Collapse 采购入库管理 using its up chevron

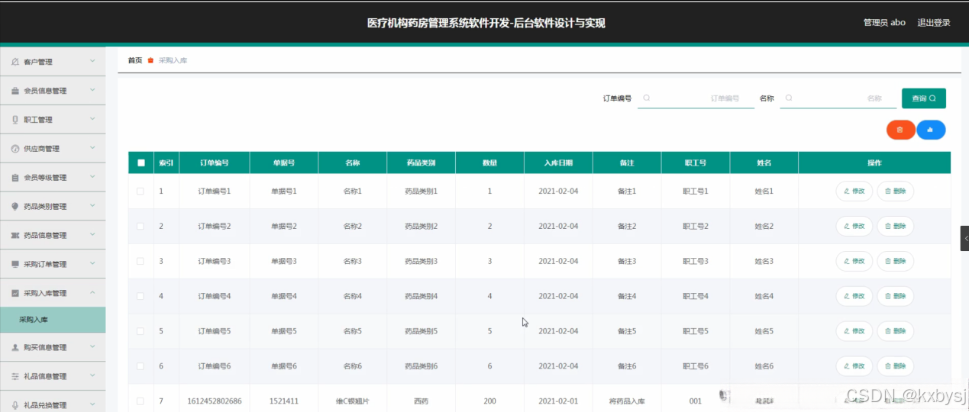[x=92, y=292]
